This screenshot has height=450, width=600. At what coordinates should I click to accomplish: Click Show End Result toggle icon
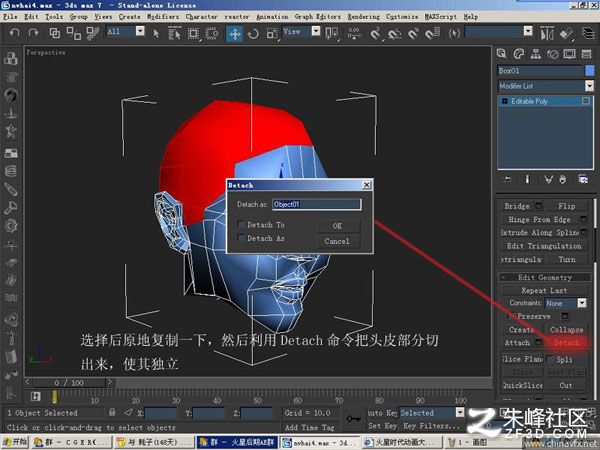click(527, 179)
